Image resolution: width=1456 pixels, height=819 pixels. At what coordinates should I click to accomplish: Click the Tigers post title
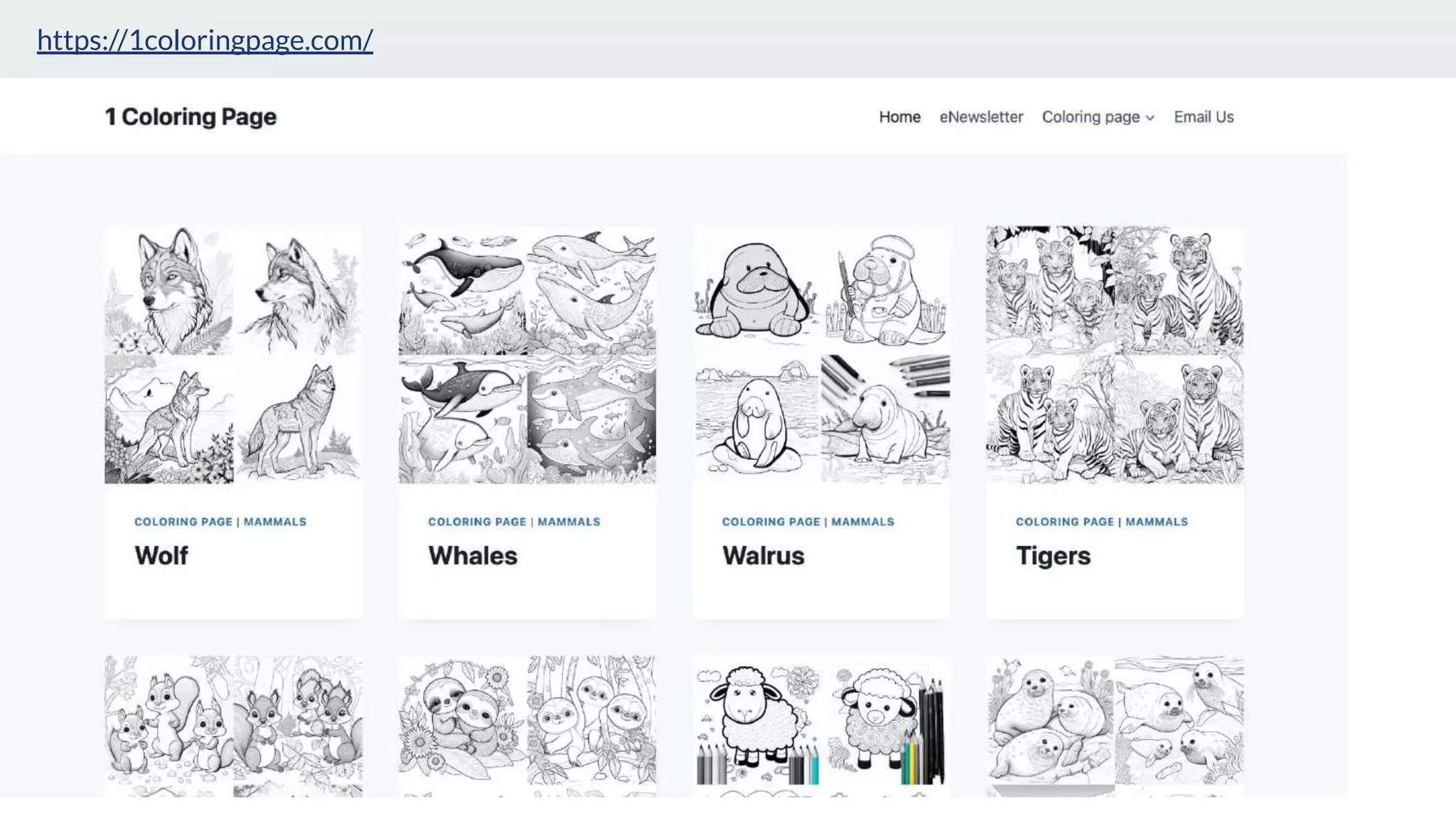(1053, 555)
